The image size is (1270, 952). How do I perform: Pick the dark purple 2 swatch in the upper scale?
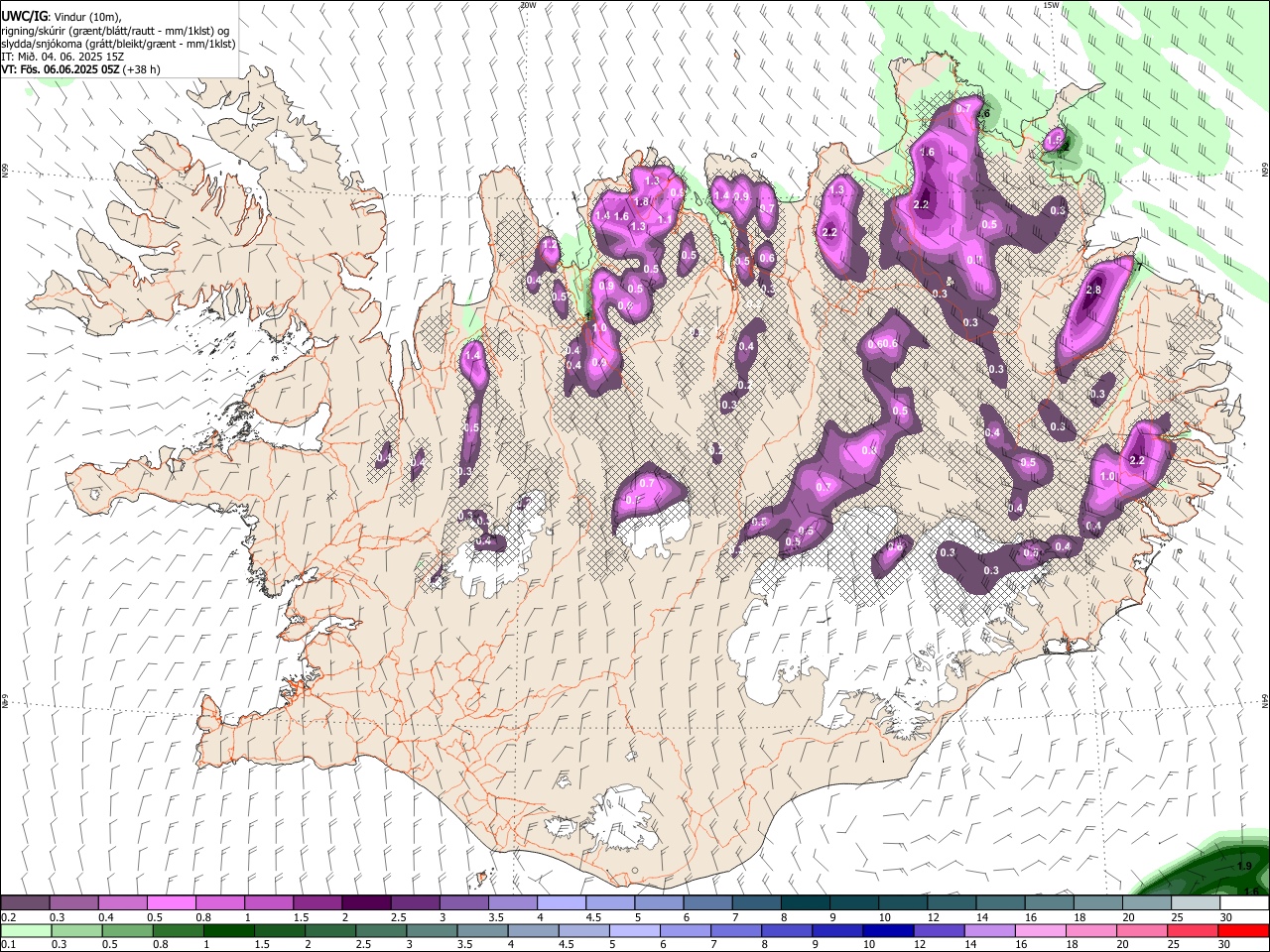coord(365,903)
